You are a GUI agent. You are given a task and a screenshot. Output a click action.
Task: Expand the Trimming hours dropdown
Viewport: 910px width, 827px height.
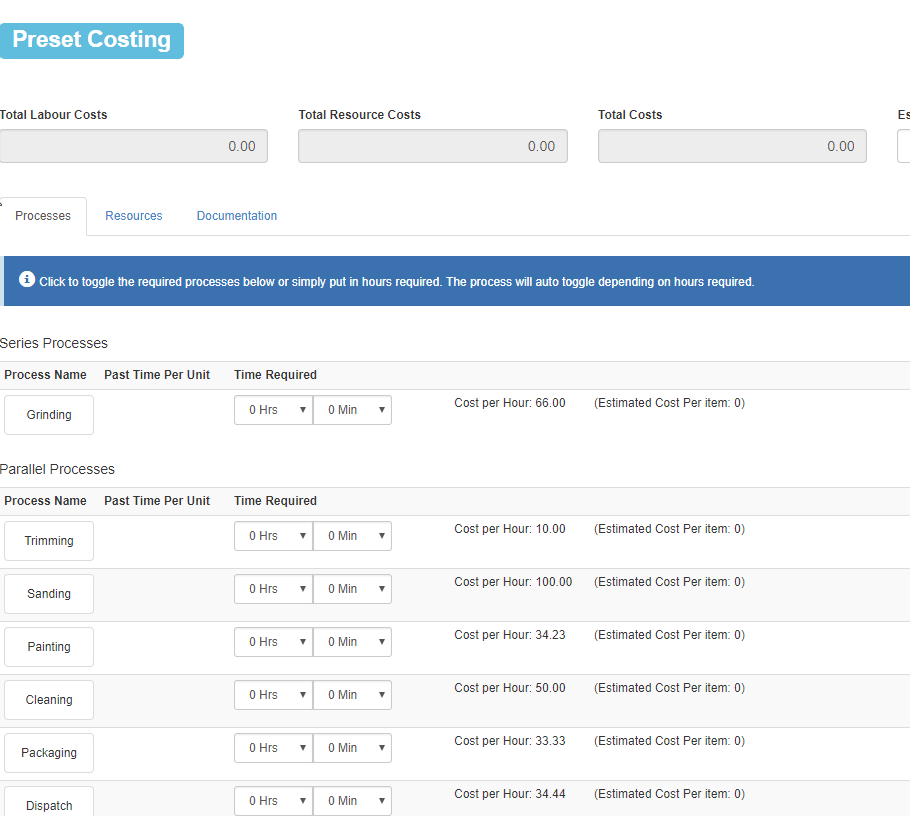(273, 536)
